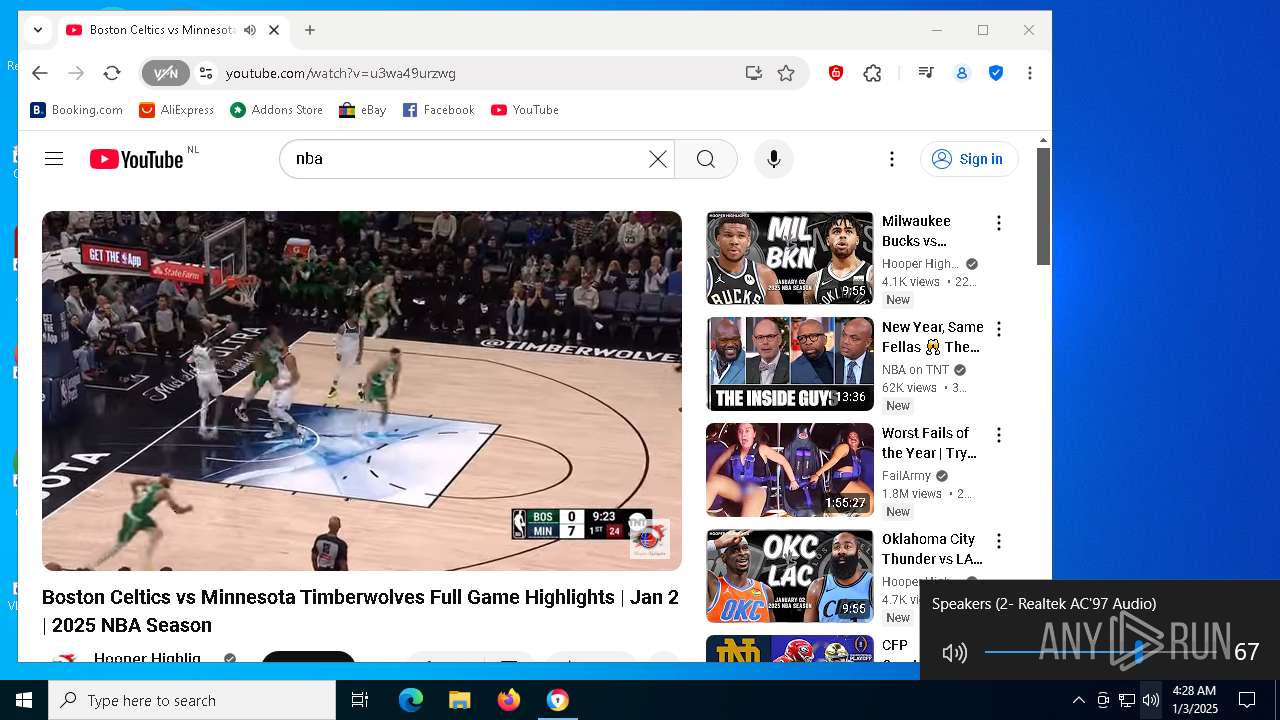Open the YouTube hamburger guide menu
This screenshot has width=1280, height=720.
pyautogui.click(x=54, y=159)
